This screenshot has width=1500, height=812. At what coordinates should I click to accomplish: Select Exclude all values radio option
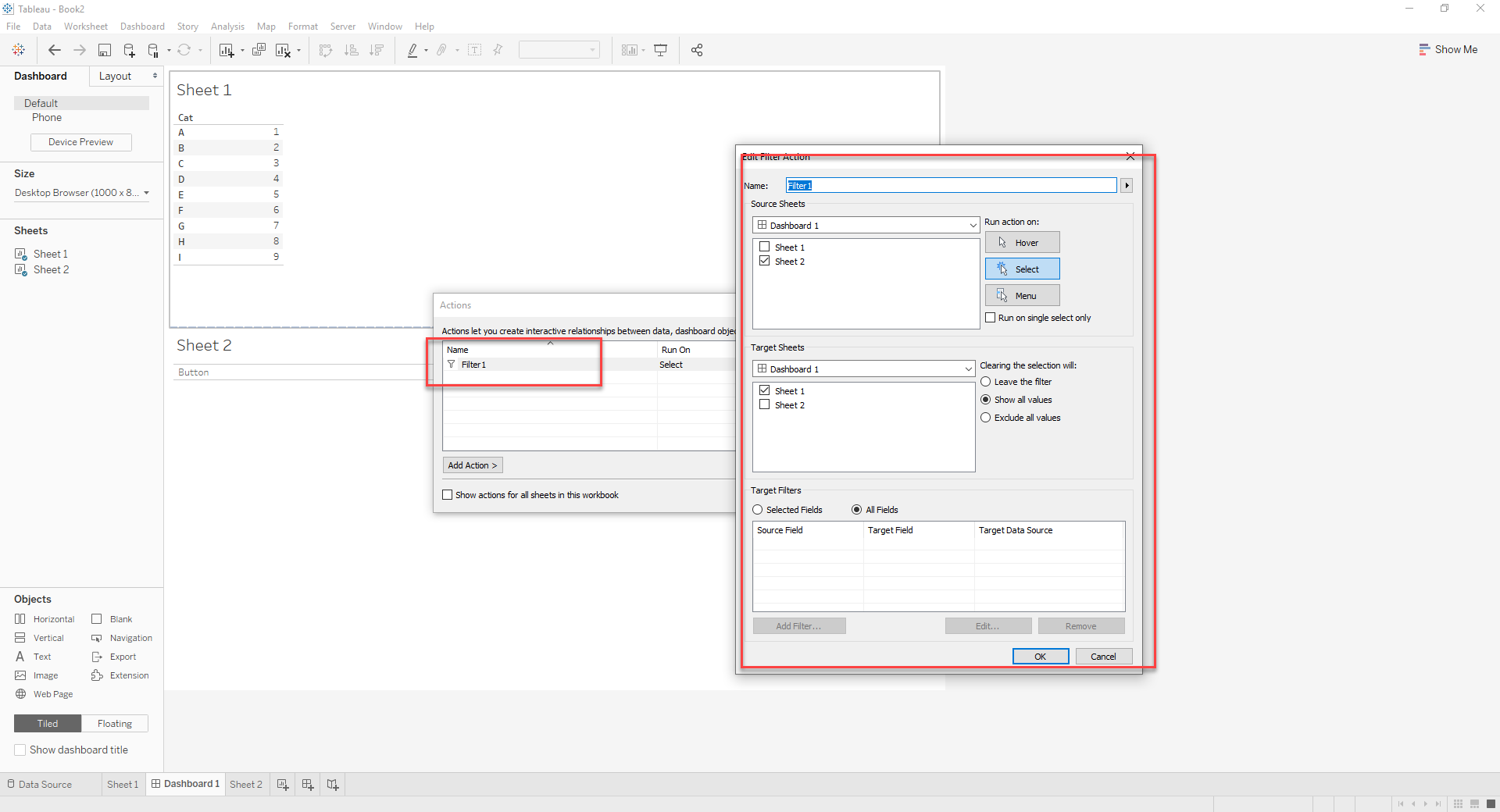pyautogui.click(x=986, y=418)
